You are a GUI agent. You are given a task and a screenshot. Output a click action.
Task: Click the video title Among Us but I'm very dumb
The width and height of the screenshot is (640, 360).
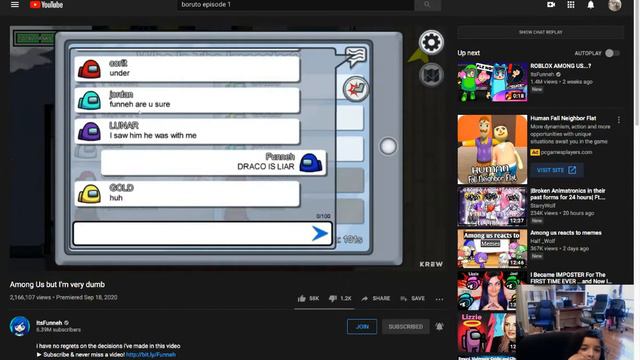57,284
